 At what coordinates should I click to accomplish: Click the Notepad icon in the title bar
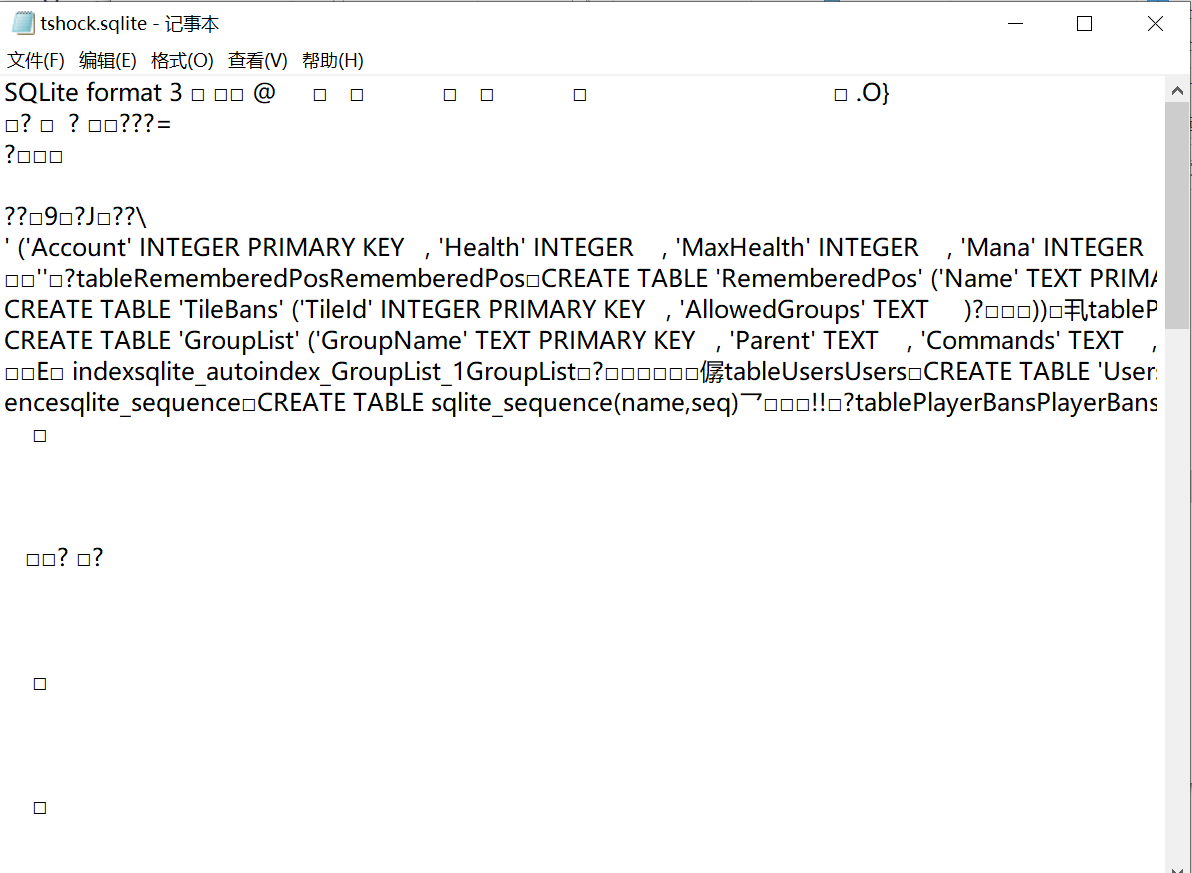point(23,24)
